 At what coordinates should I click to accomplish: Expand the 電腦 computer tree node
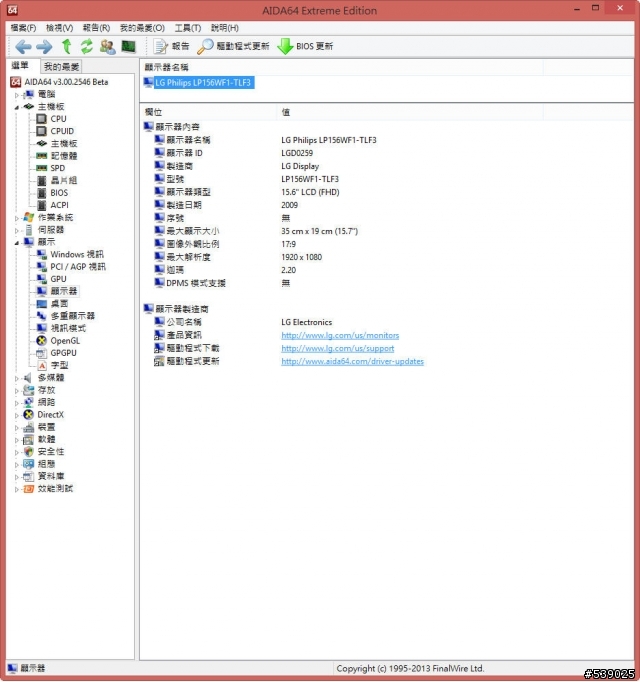[x=17, y=95]
